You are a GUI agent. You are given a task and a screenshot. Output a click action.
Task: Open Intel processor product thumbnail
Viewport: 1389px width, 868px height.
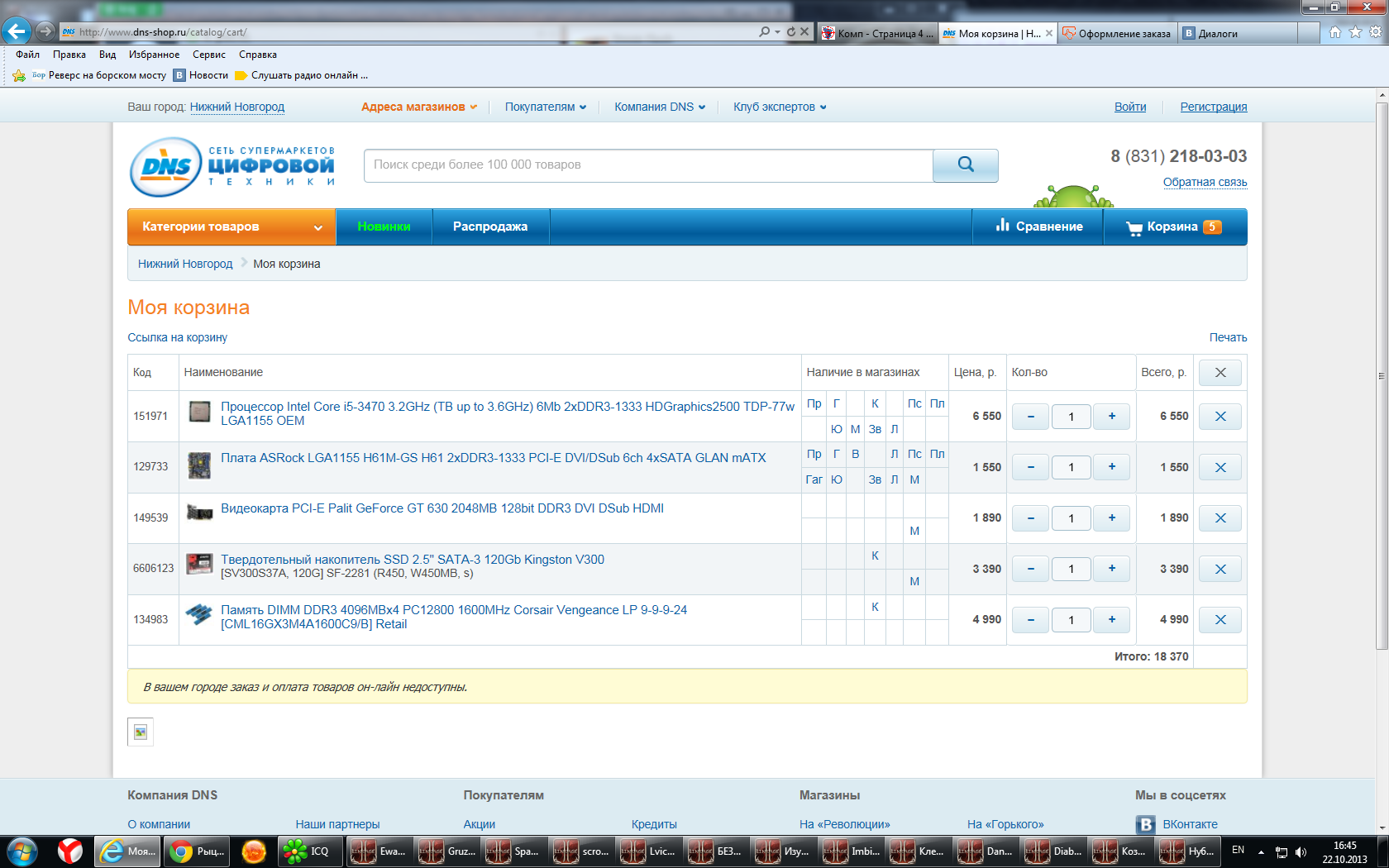[199, 411]
